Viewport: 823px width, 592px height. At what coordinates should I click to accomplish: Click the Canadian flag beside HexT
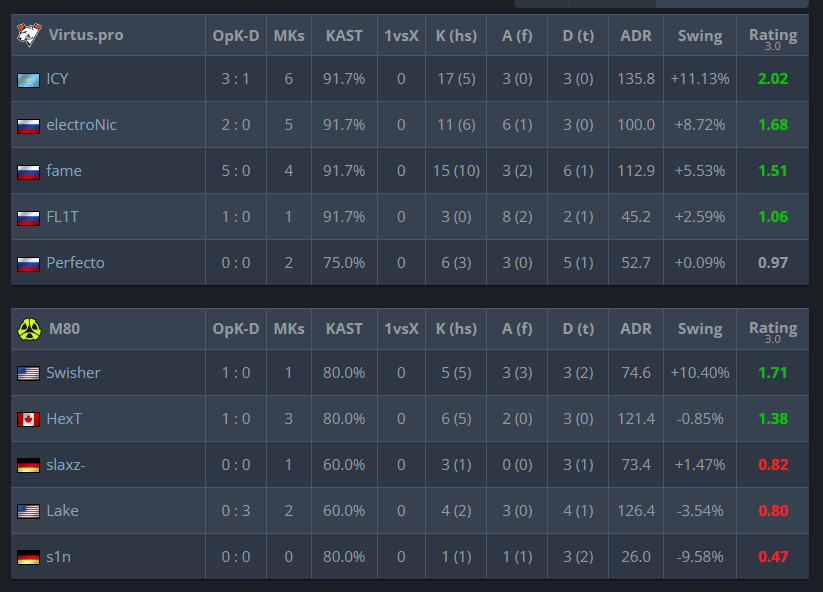click(x=28, y=419)
